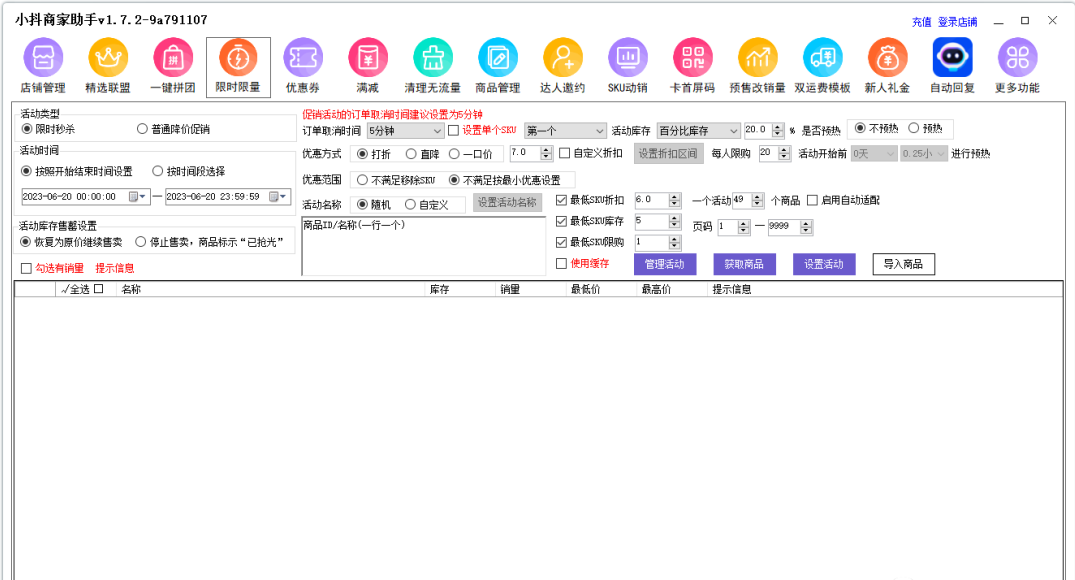This screenshot has height=580, width=1075.
Task: Check the 启用自动适配 checkbox
Action: [x=812, y=200]
